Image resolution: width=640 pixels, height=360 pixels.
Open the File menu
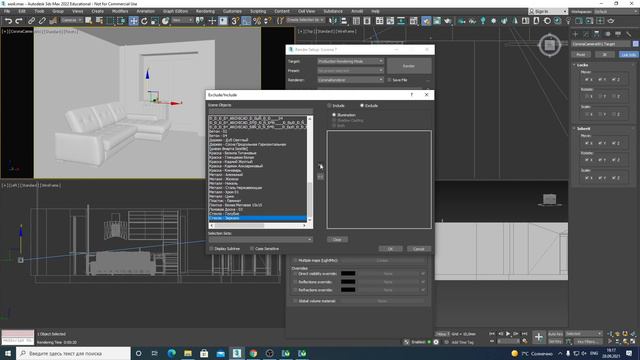tap(7, 11)
